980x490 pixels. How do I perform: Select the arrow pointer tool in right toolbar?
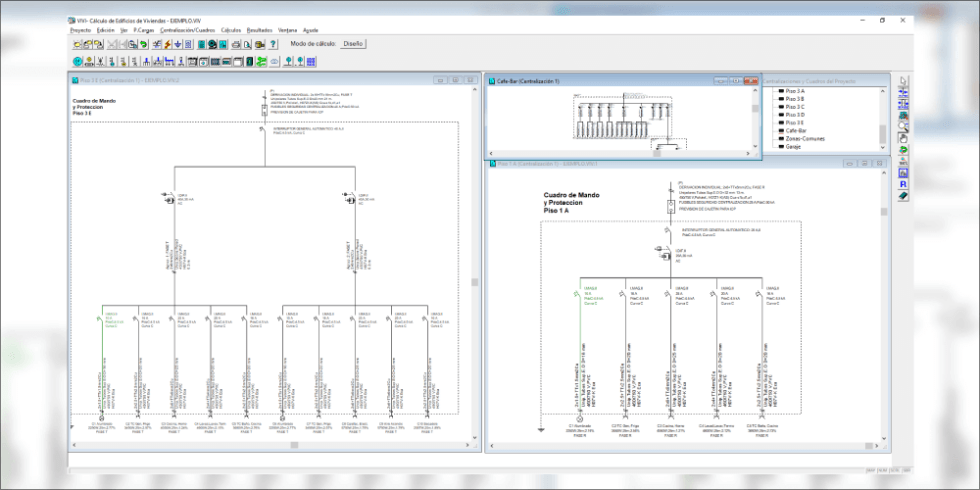click(x=903, y=82)
